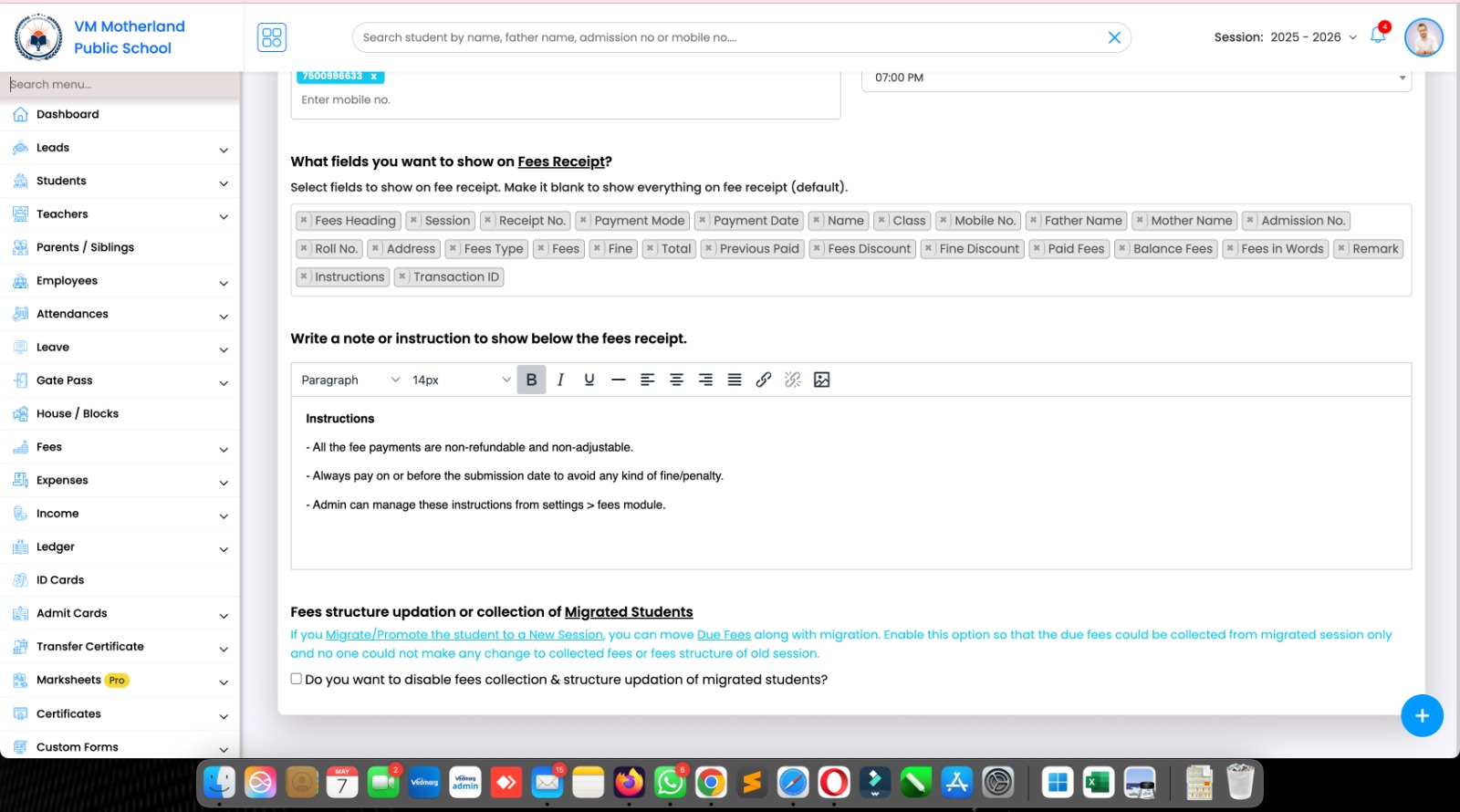The image size is (1460, 812).
Task: Open the 07:00 PM time dropdown
Action: [x=1136, y=78]
